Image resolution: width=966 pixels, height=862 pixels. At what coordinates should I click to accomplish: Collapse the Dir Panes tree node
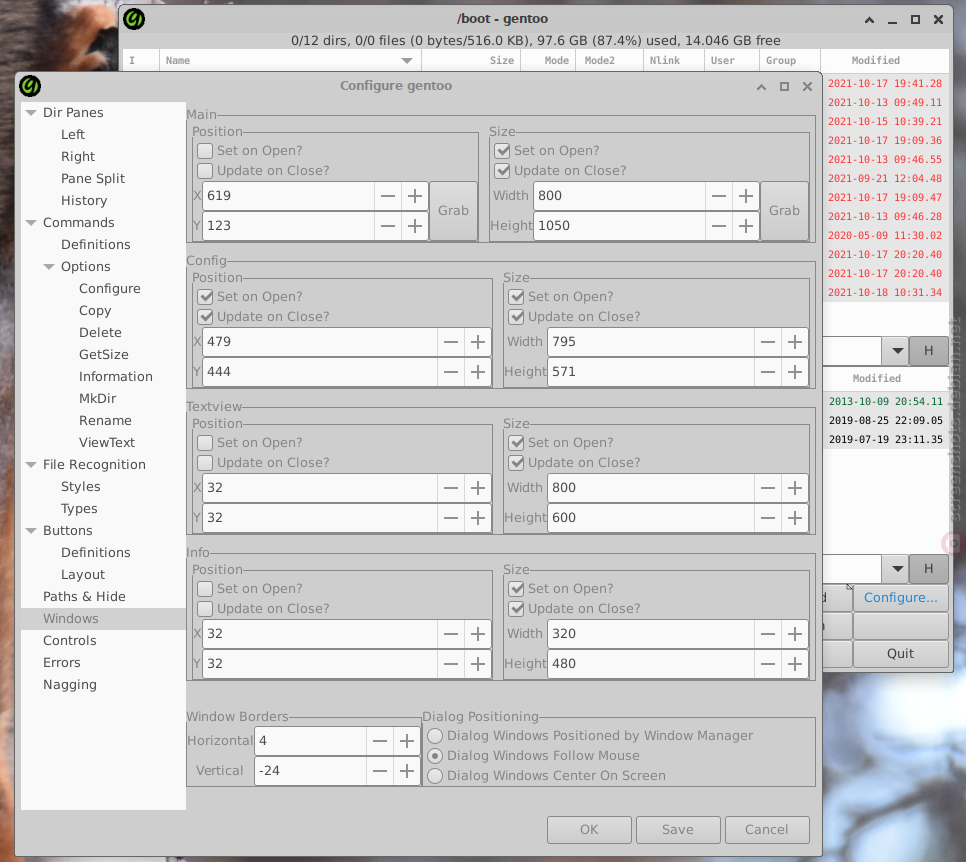coord(31,113)
